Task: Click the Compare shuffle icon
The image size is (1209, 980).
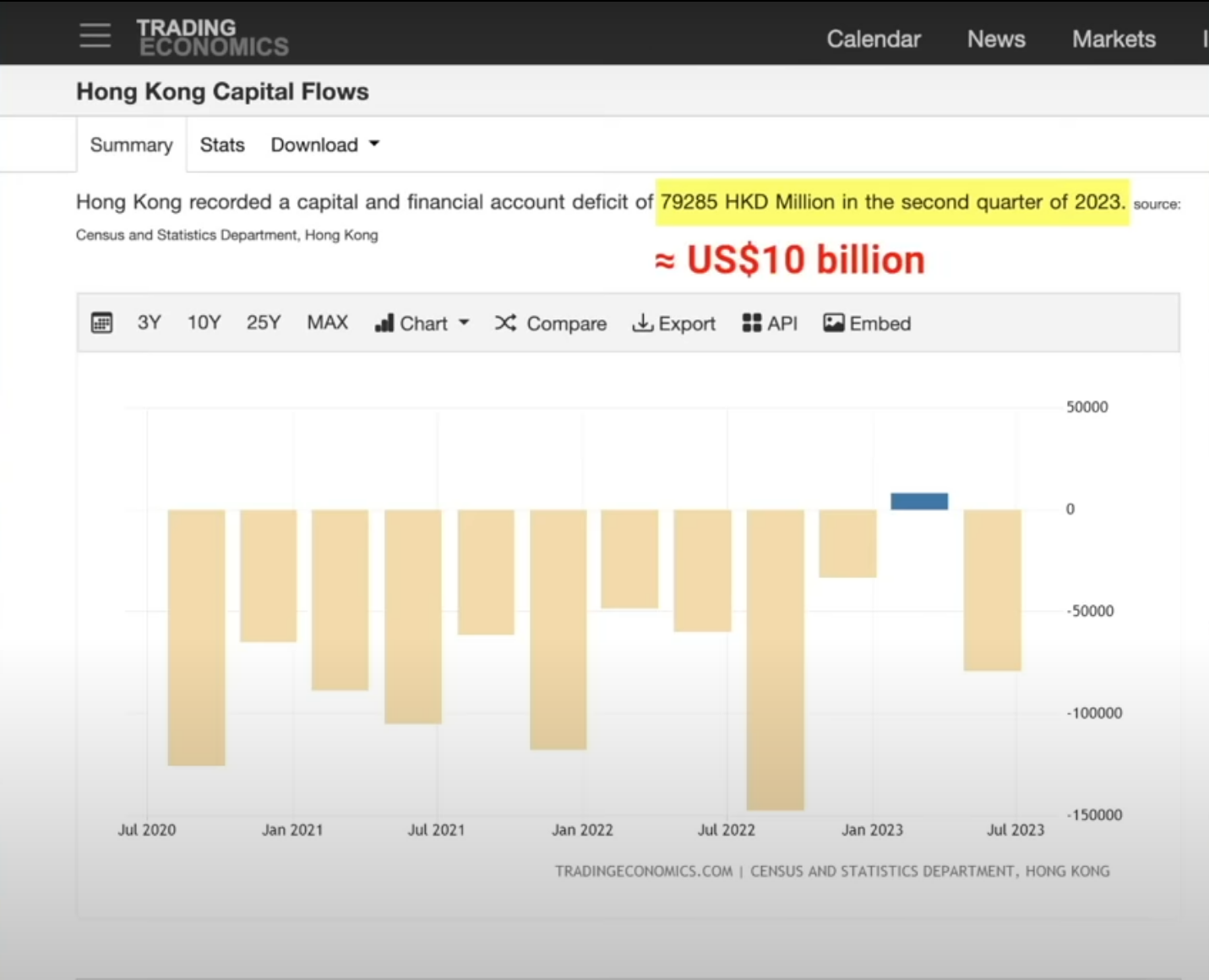Action: 505,323
